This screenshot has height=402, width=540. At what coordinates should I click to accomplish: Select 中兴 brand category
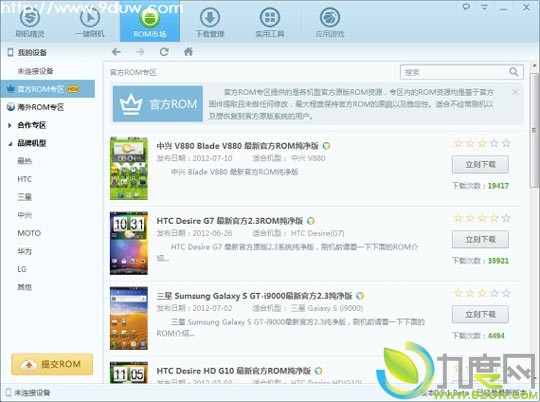click(24, 215)
